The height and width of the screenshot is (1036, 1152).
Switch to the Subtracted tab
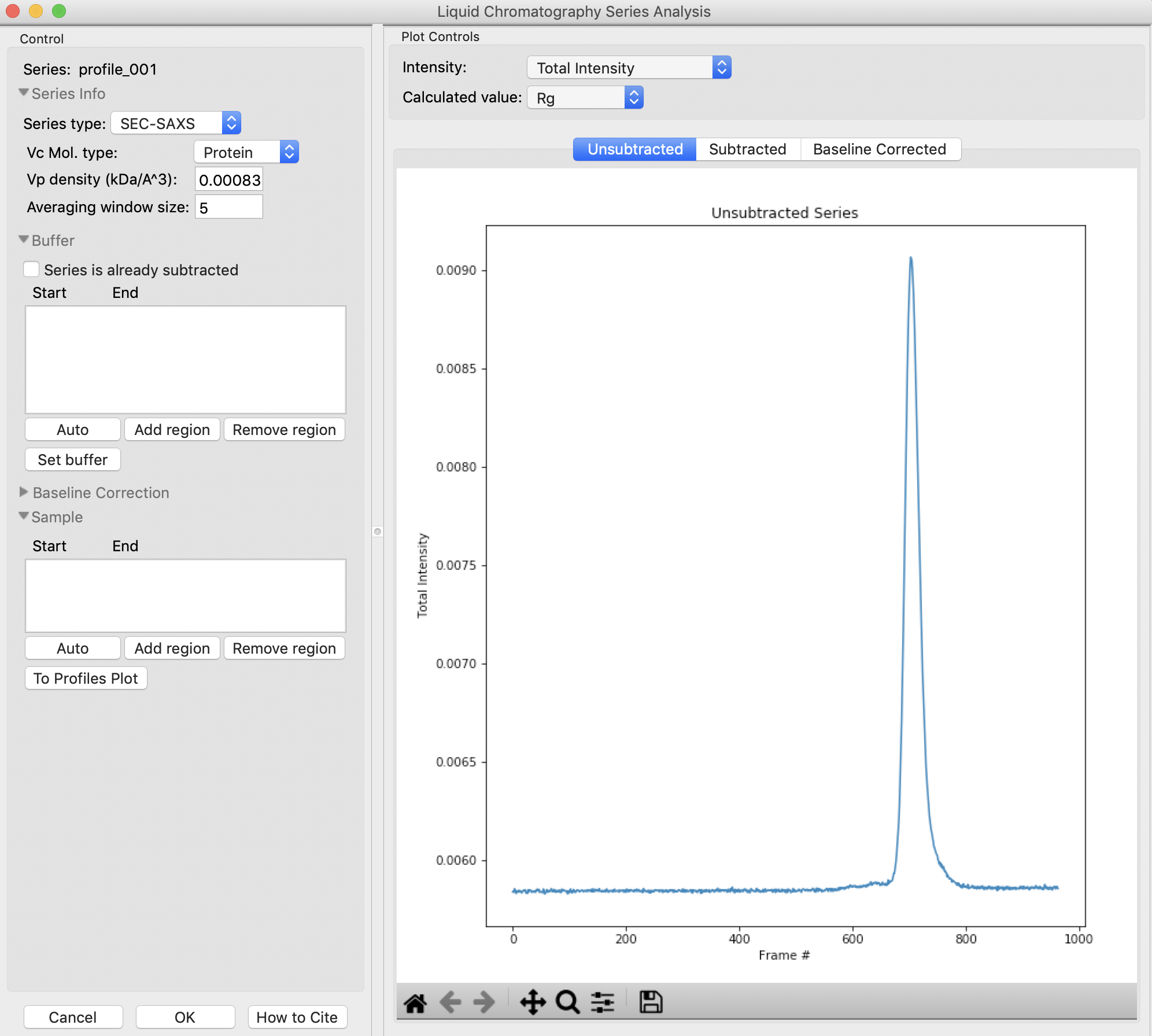(748, 149)
